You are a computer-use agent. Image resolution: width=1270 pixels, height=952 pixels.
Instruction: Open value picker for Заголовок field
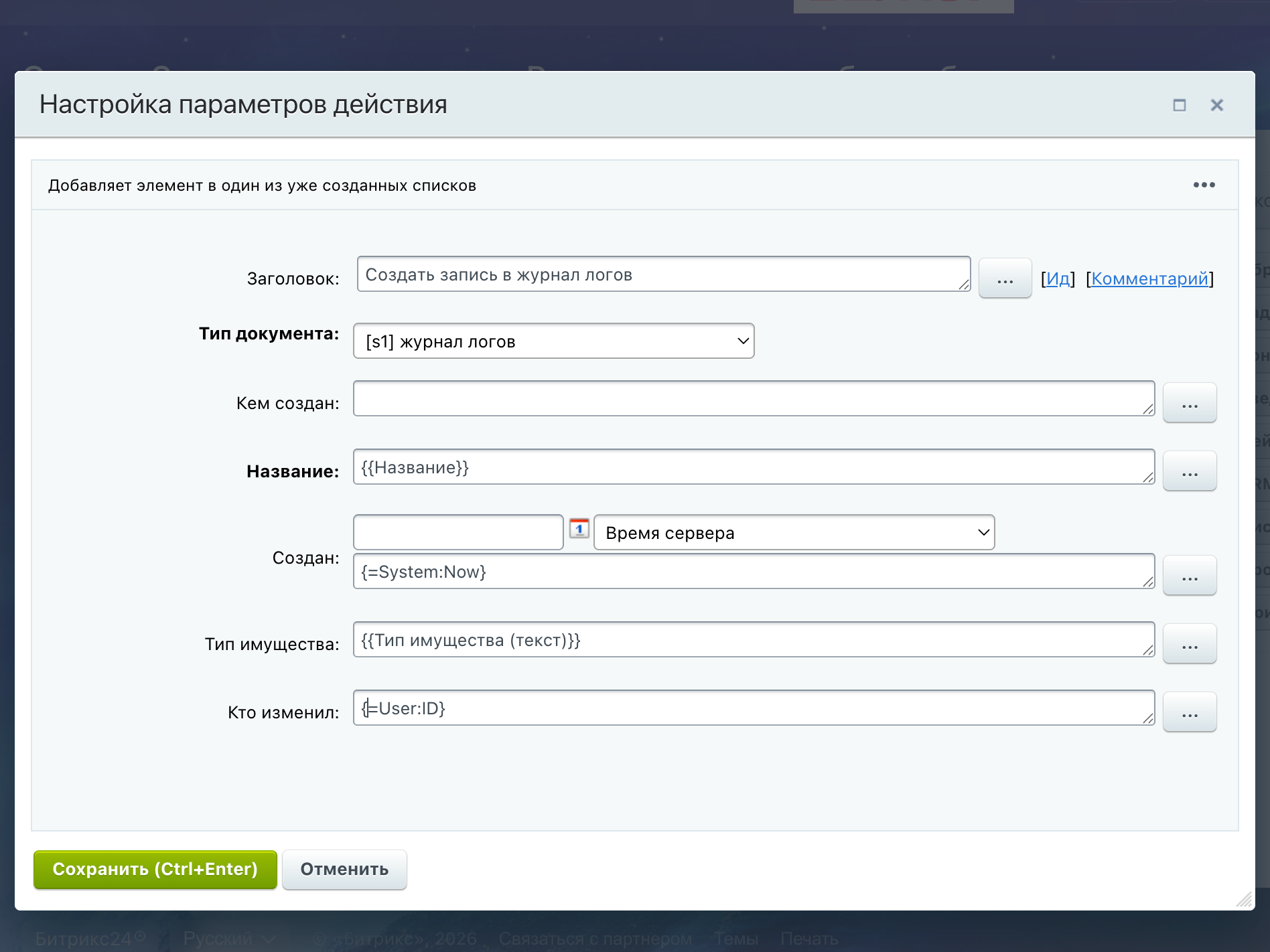coord(1005,279)
